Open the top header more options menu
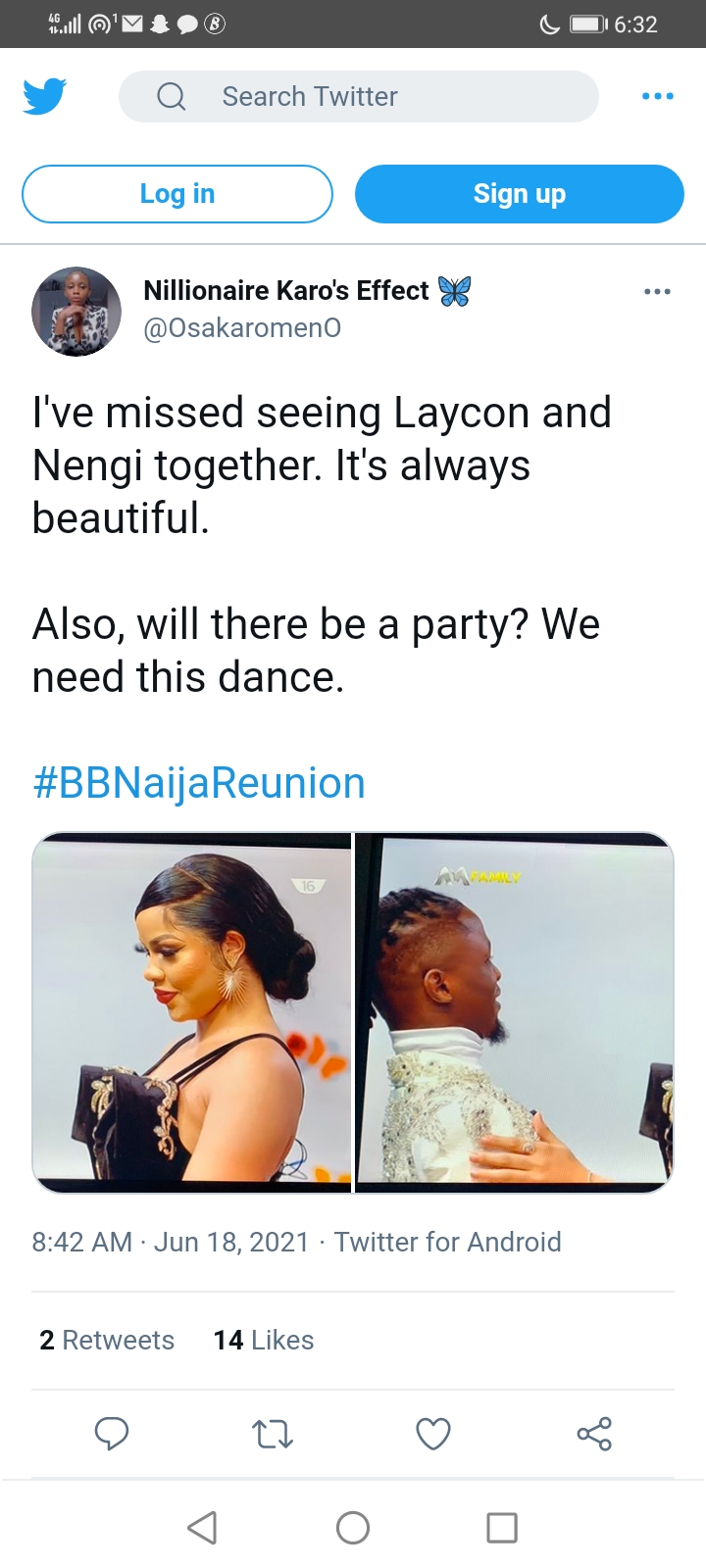 coord(657,96)
